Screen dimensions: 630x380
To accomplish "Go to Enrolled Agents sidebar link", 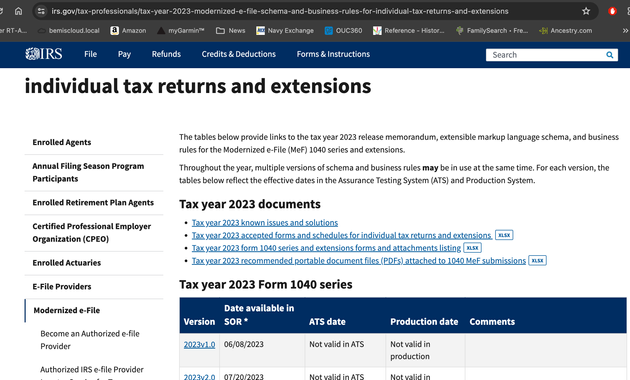I will pos(62,142).
